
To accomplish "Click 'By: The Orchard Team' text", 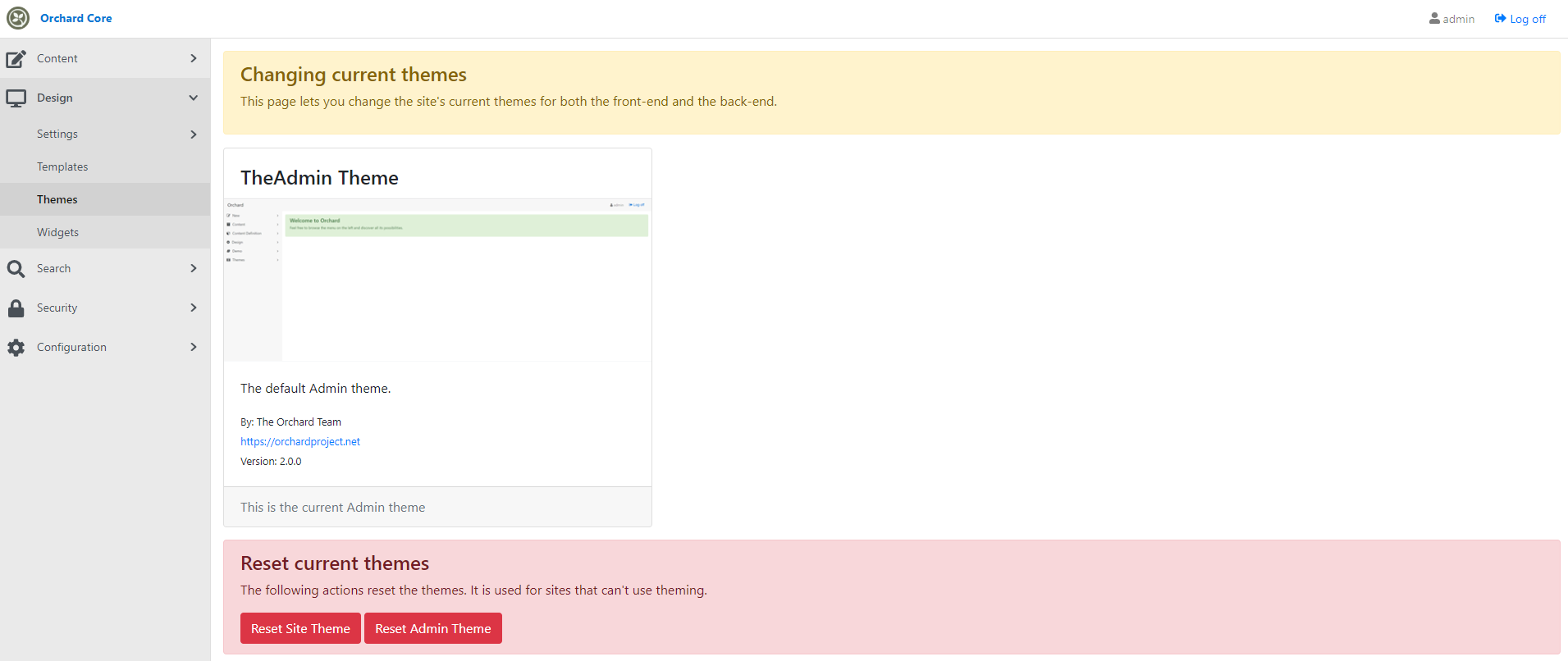I will (290, 422).
